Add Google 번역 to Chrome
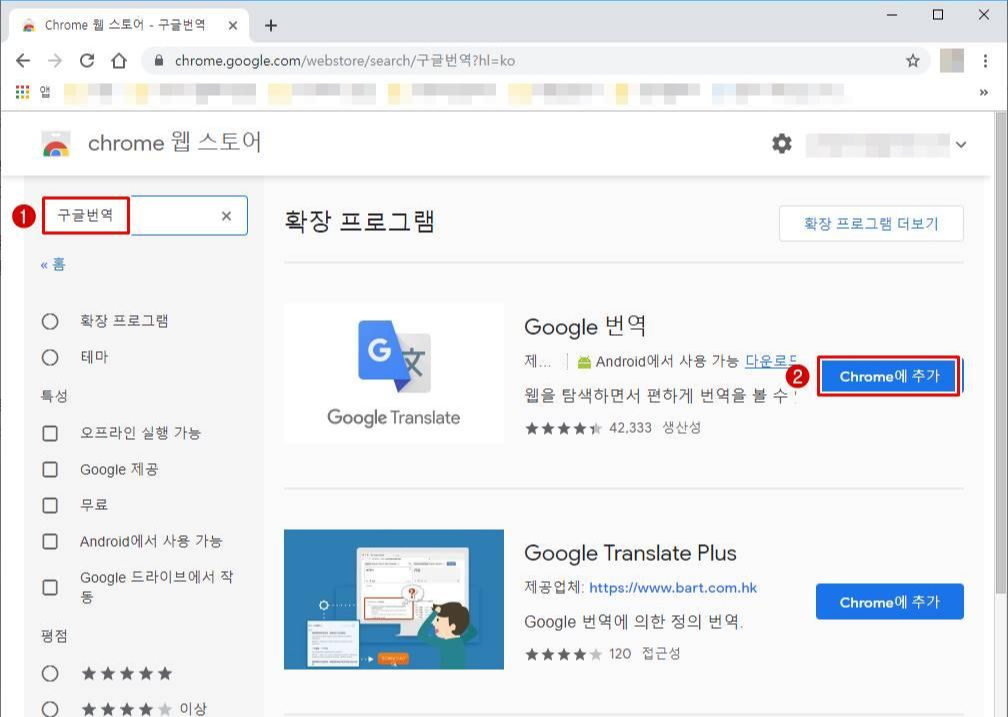This screenshot has height=717, width=1008. [x=888, y=377]
